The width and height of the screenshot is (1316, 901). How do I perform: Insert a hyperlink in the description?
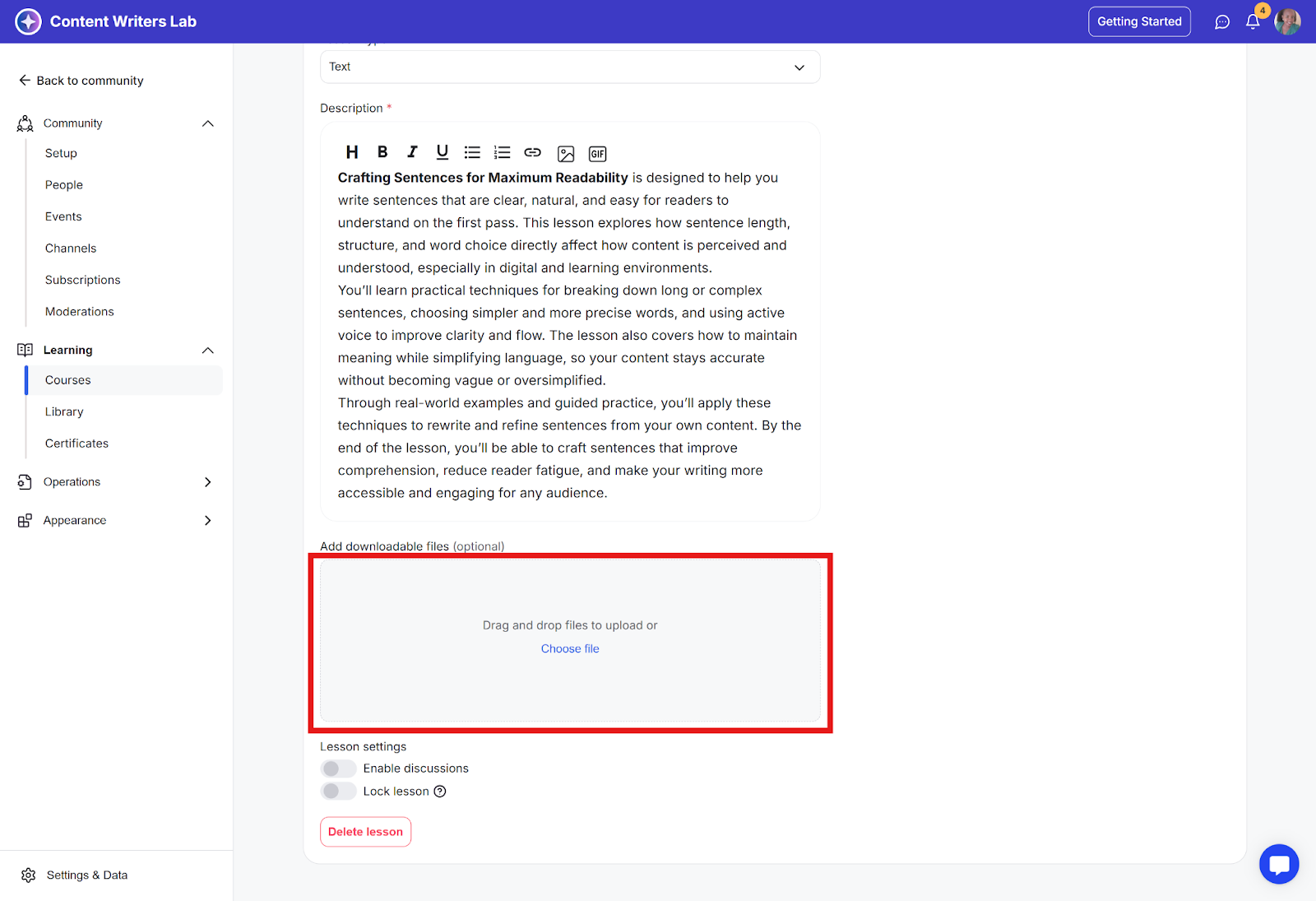click(533, 152)
